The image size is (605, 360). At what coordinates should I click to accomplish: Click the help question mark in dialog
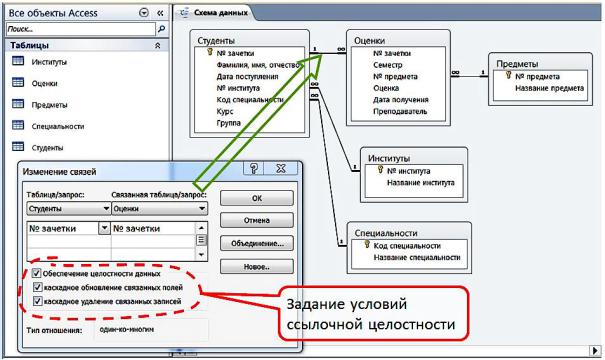coord(253,169)
